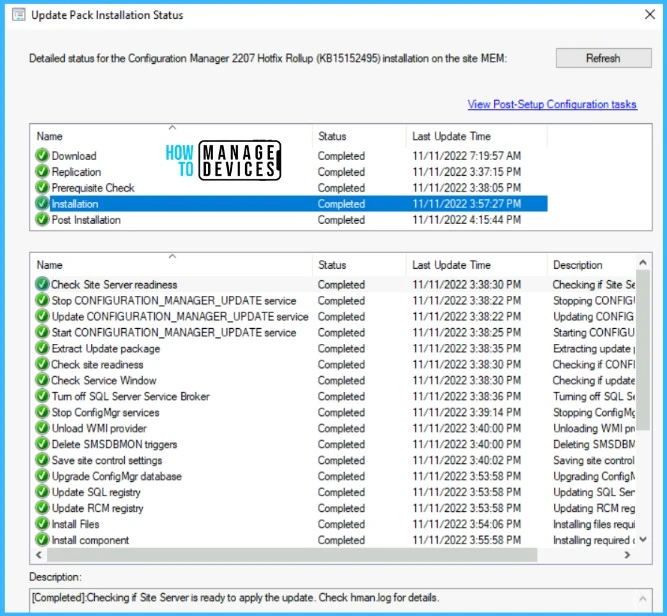Click check icon of Check Site Server readiness
Screen dimensions: 667x616
[x=42, y=284]
